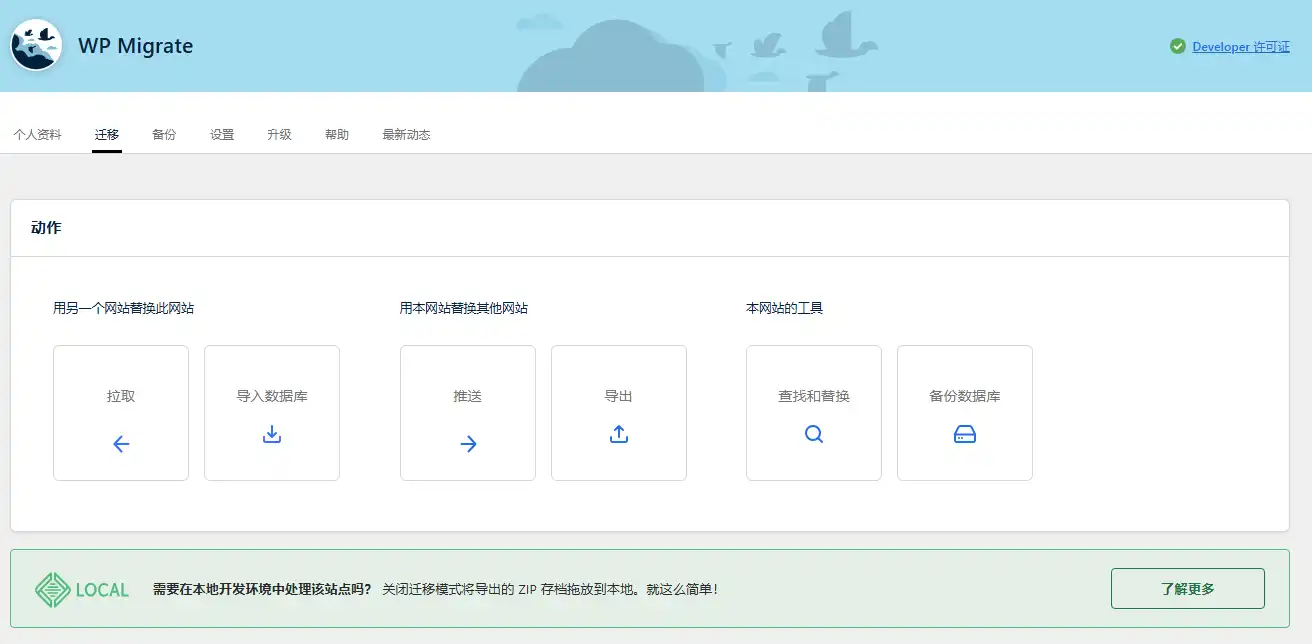Click the WP Migrate title text

tap(135, 45)
